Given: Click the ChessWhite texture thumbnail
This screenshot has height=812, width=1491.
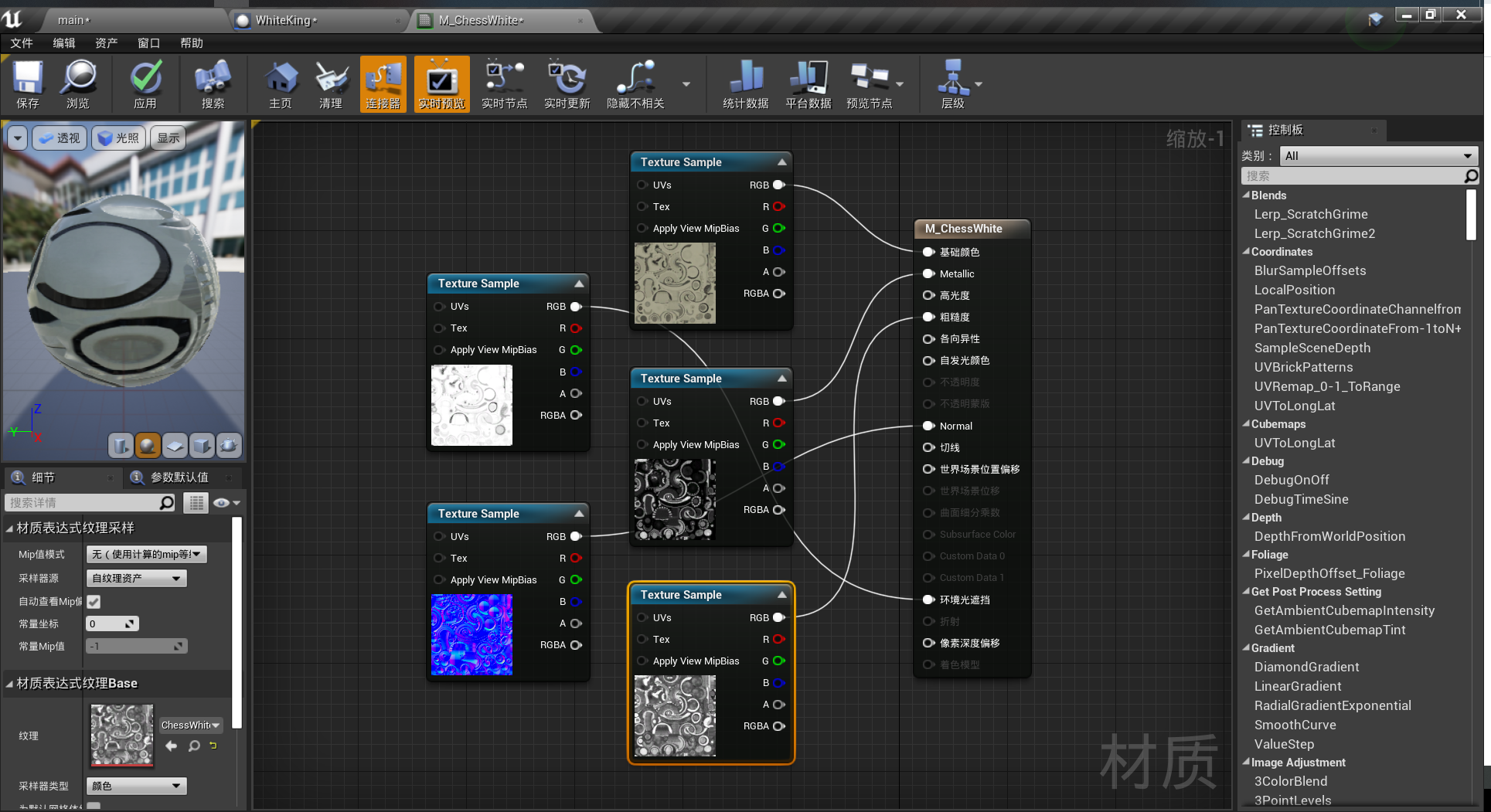Looking at the screenshot, I should (x=122, y=735).
